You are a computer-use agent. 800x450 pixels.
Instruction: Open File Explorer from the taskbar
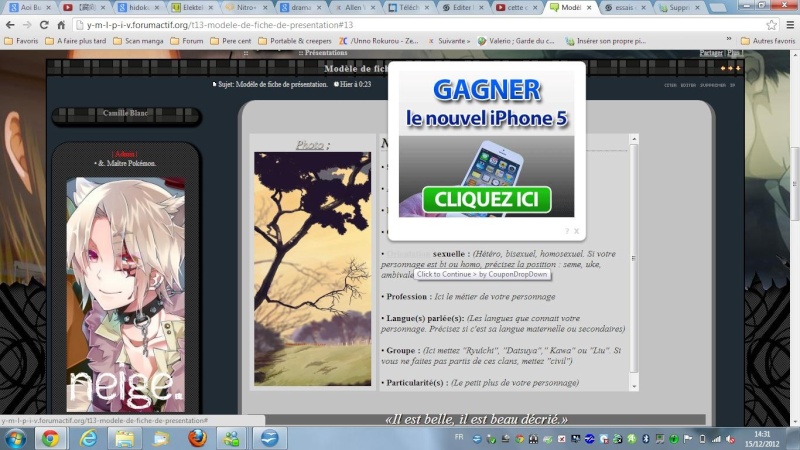124,438
